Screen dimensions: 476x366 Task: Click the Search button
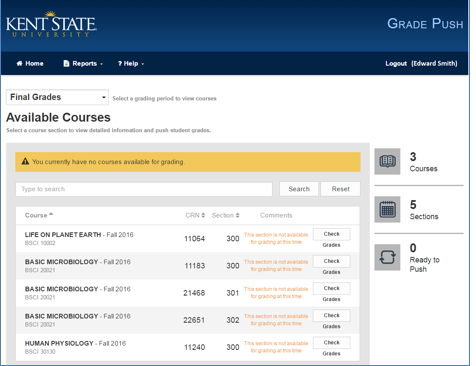click(x=299, y=189)
